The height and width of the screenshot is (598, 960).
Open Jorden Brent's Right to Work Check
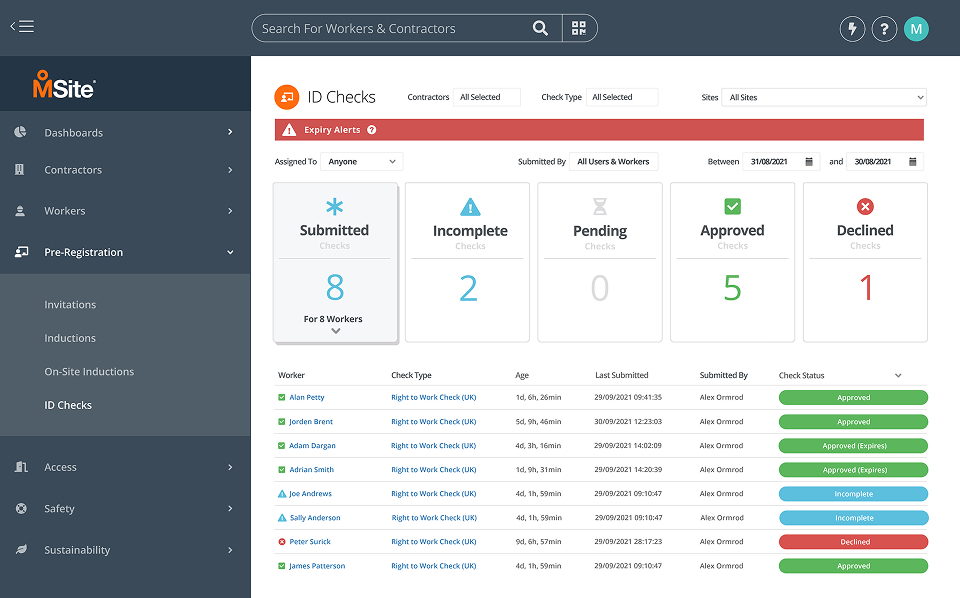[433, 422]
